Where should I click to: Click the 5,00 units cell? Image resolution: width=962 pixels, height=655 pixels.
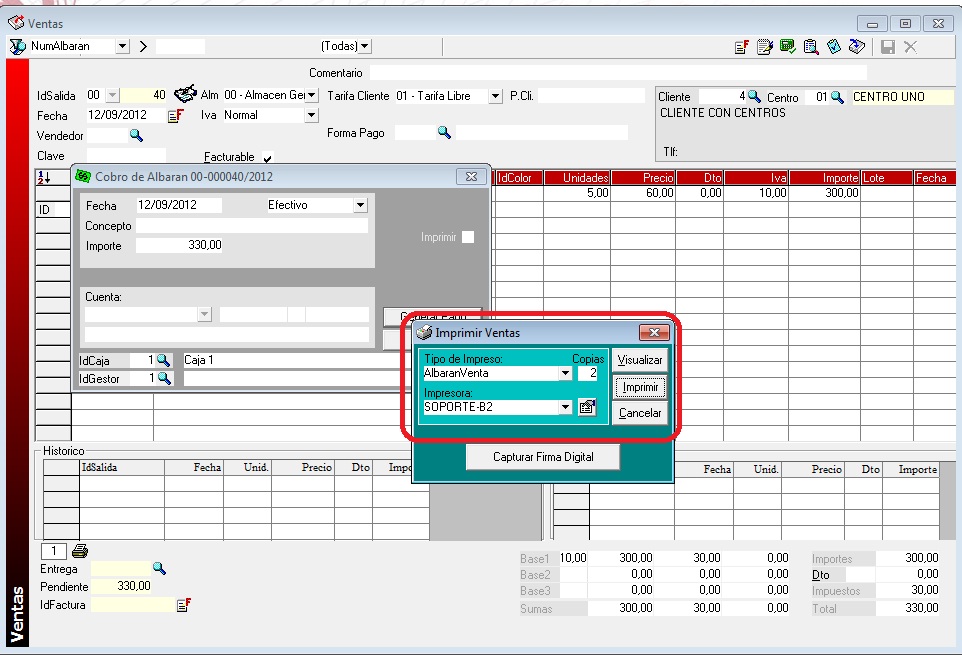click(577, 193)
